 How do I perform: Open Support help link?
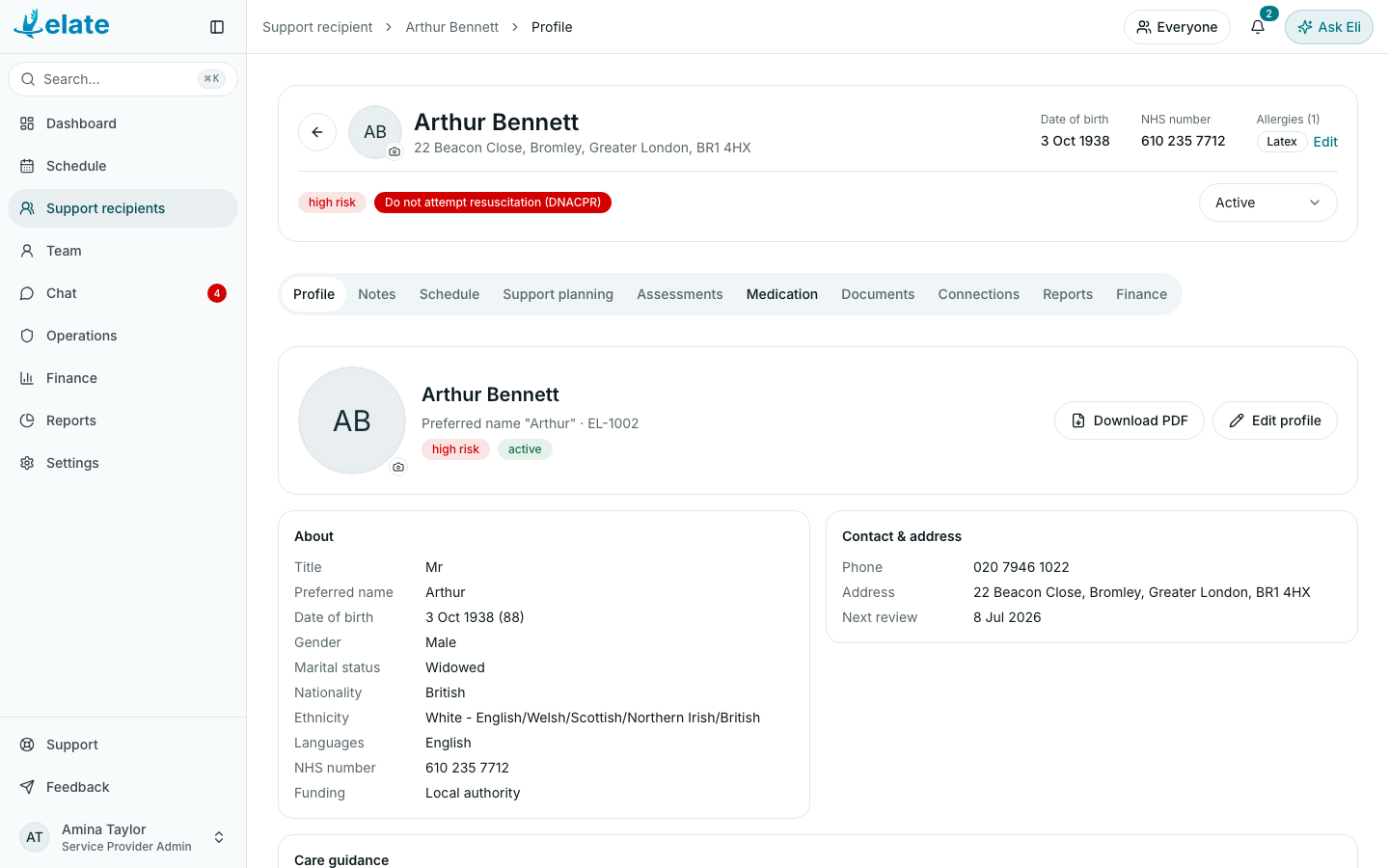[x=123, y=745]
